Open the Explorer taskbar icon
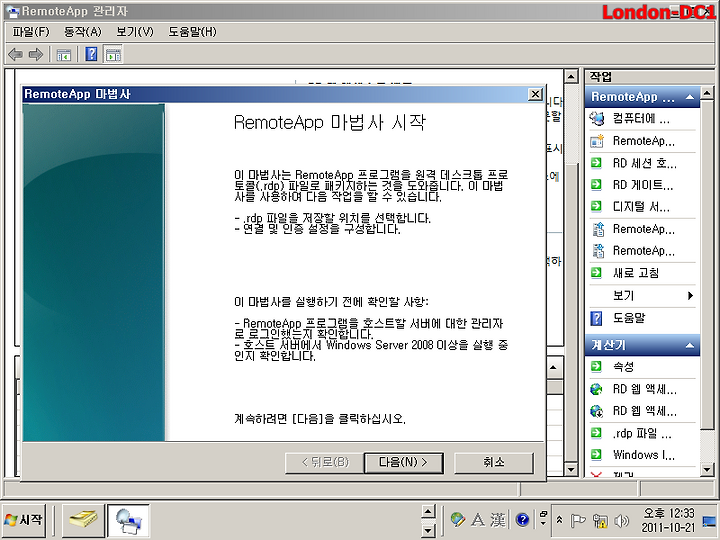The height and width of the screenshot is (540, 720). pos(83,521)
